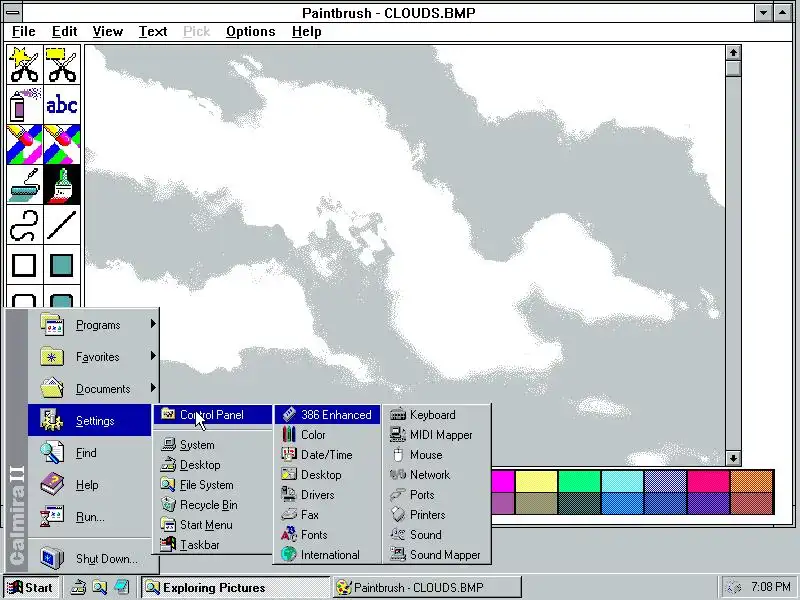Open the Help menu in Paintbrush
This screenshot has height=600, width=800.
[x=307, y=32]
